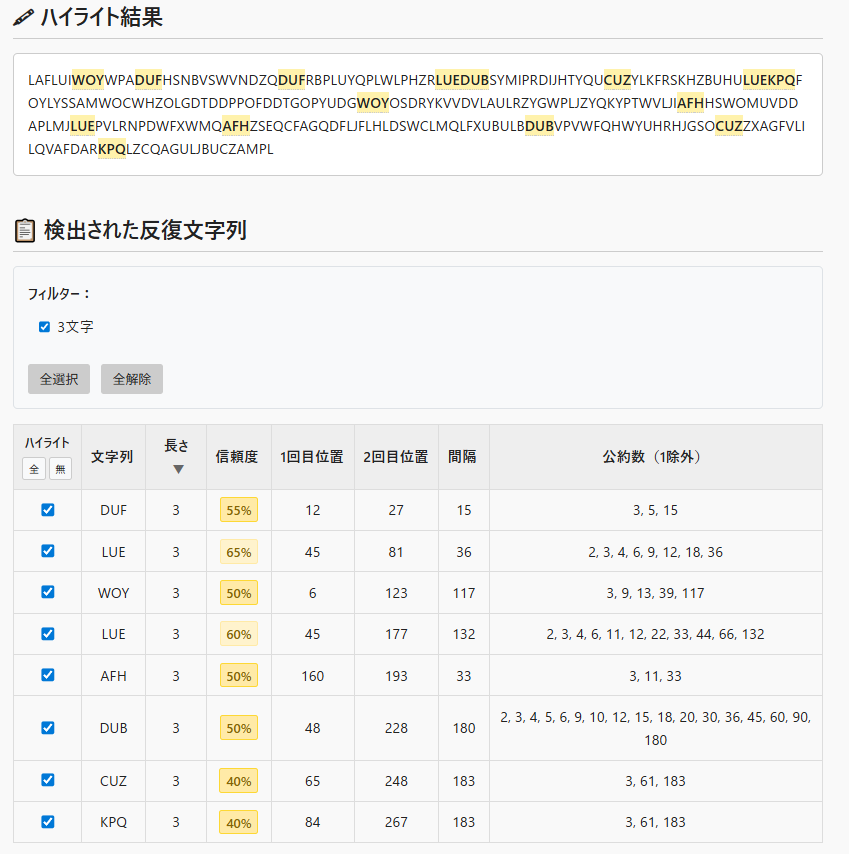Toggle highlight checkbox for WOY row

pyautogui.click(x=47, y=592)
